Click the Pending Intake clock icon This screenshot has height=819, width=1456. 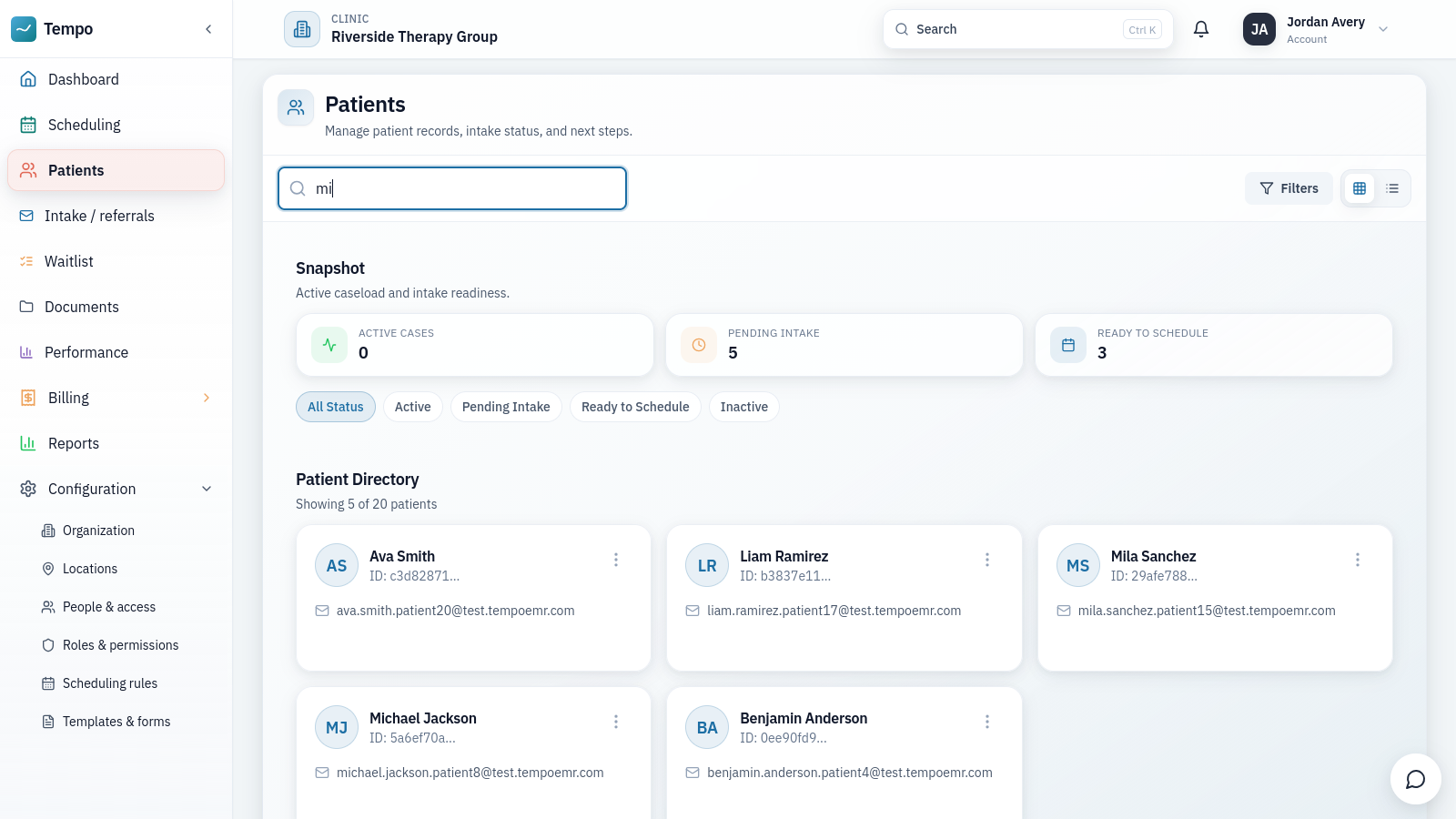tap(699, 345)
